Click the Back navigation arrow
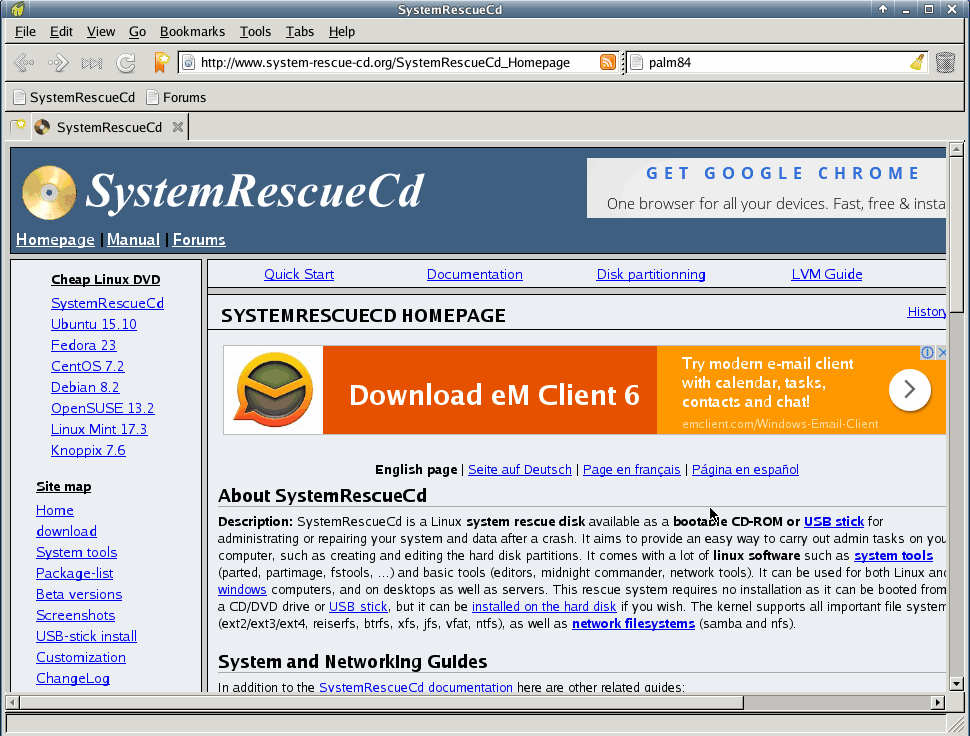This screenshot has width=970, height=736. (24, 62)
